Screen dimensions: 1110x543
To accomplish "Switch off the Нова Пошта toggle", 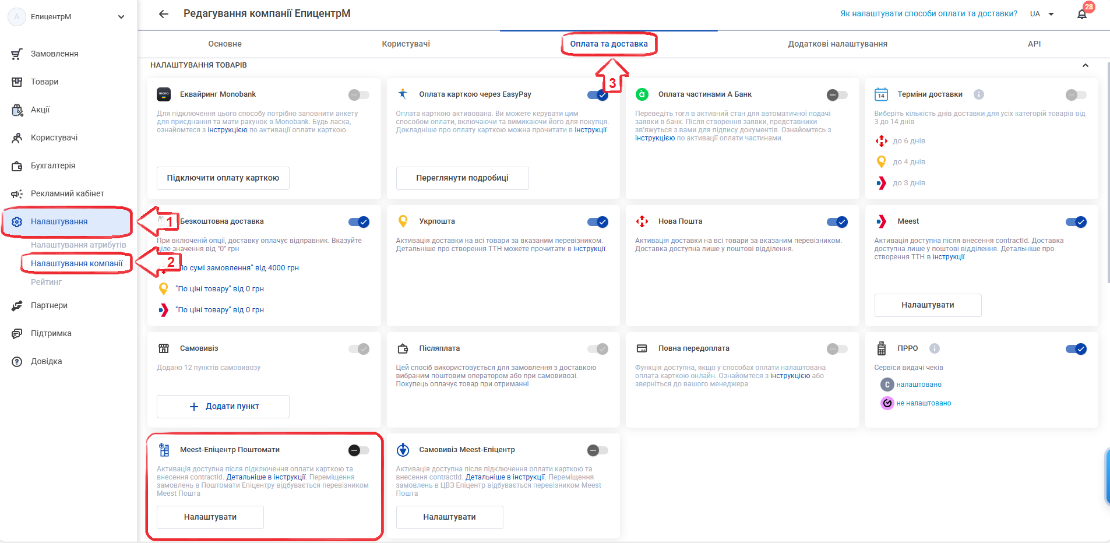I will click(x=837, y=222).
